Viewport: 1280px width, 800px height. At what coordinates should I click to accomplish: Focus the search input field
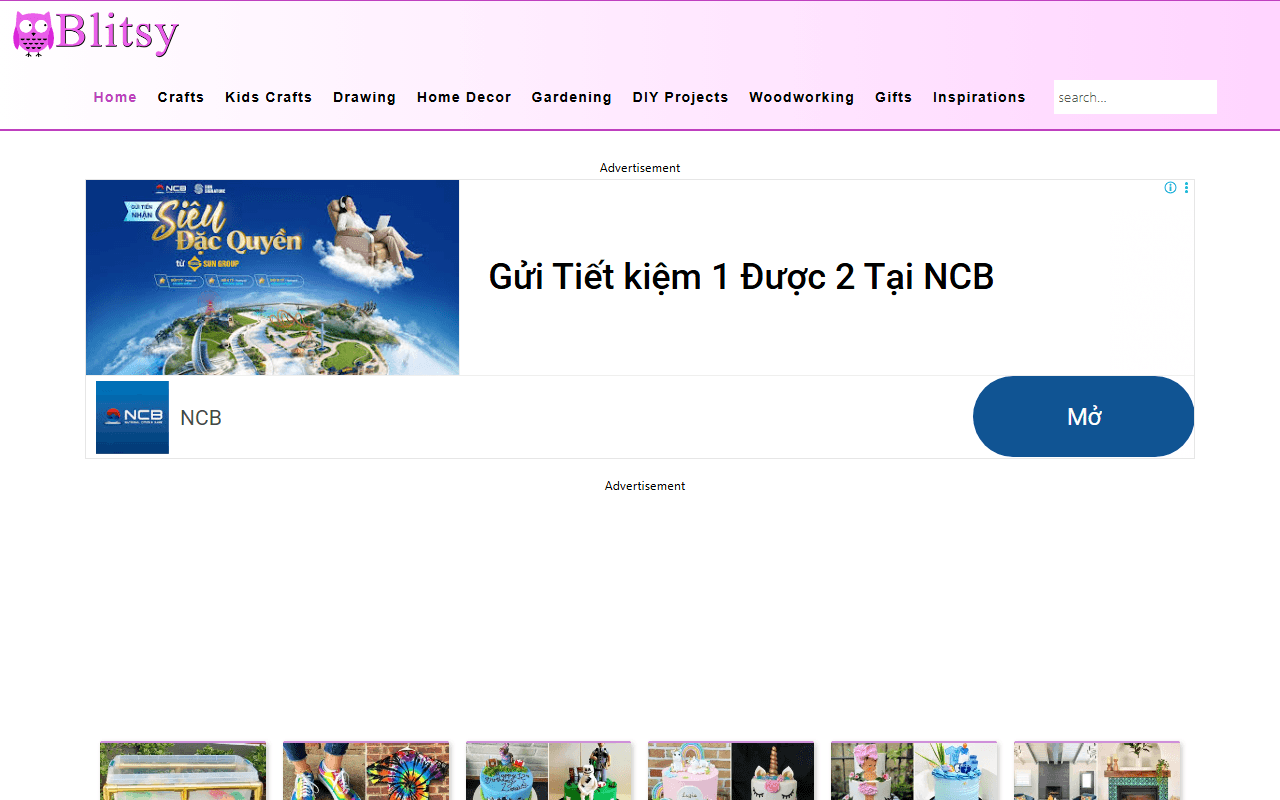1135,97
